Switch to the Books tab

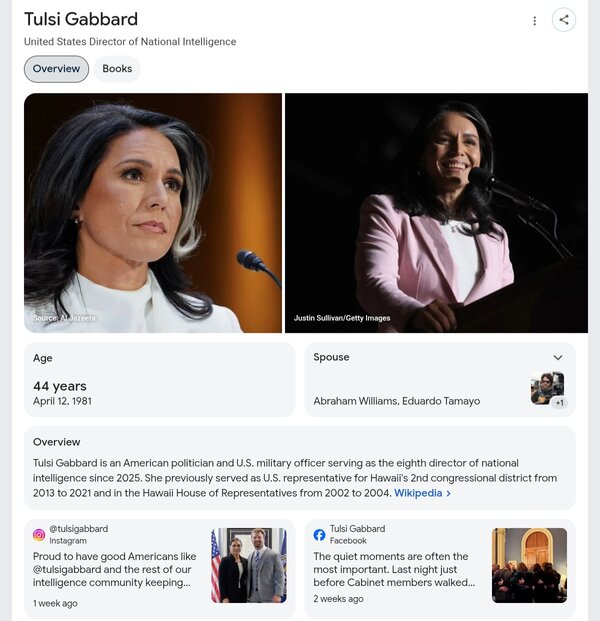[117, 69]
